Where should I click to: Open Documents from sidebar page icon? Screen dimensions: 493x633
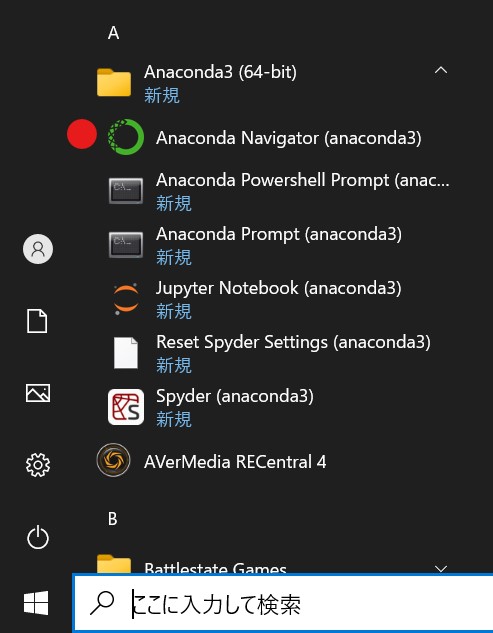37,321
